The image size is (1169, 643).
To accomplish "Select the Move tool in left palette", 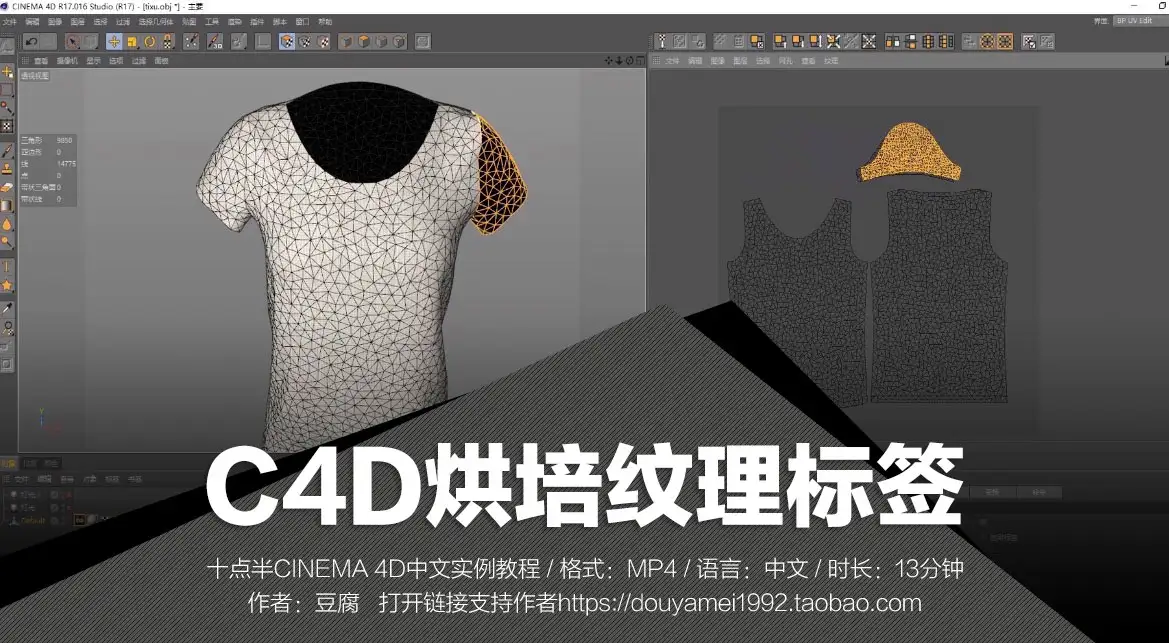I will tap(7, 72).
